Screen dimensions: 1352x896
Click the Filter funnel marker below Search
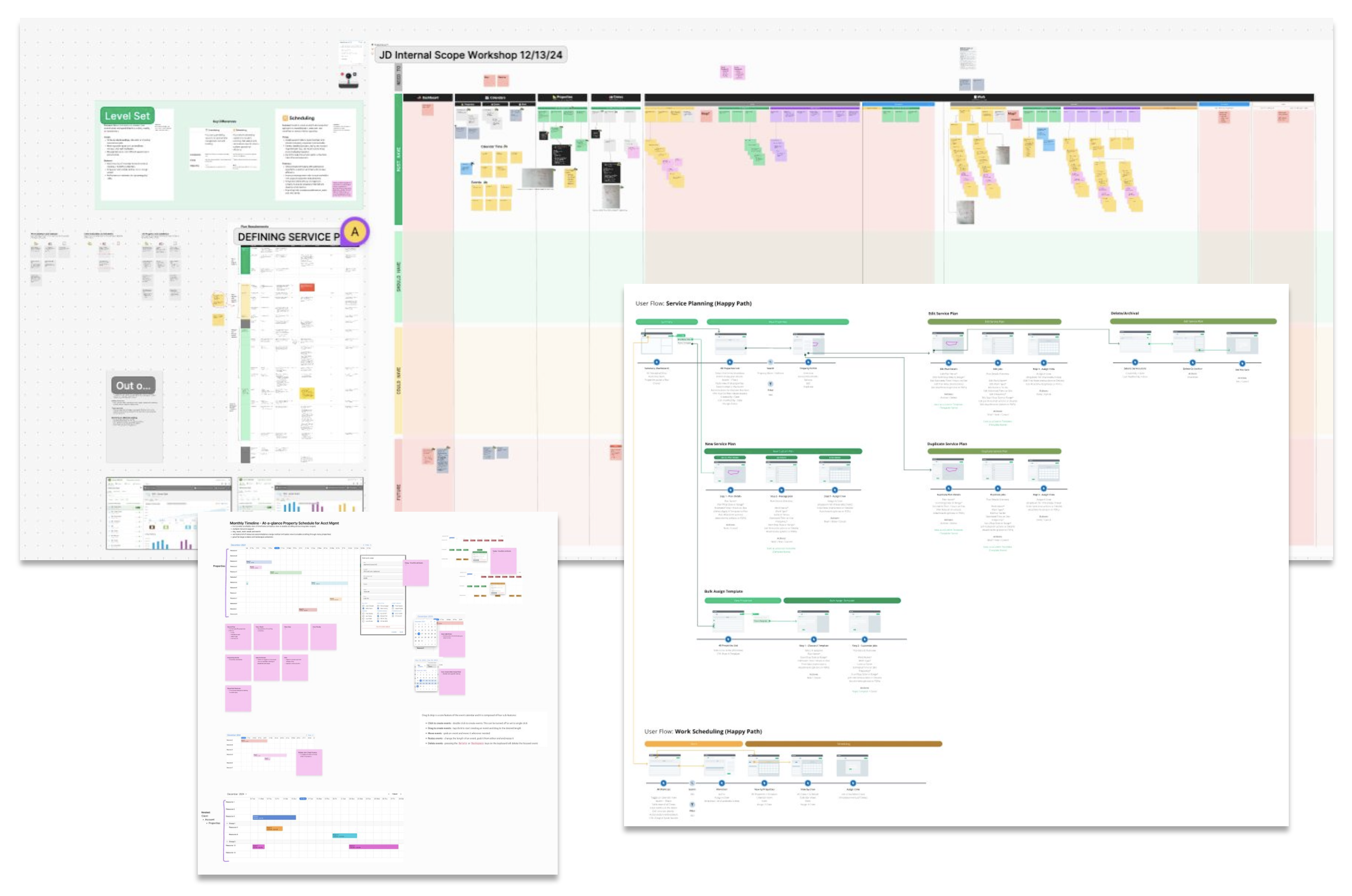pyautogui.click(x=770, y=384)
